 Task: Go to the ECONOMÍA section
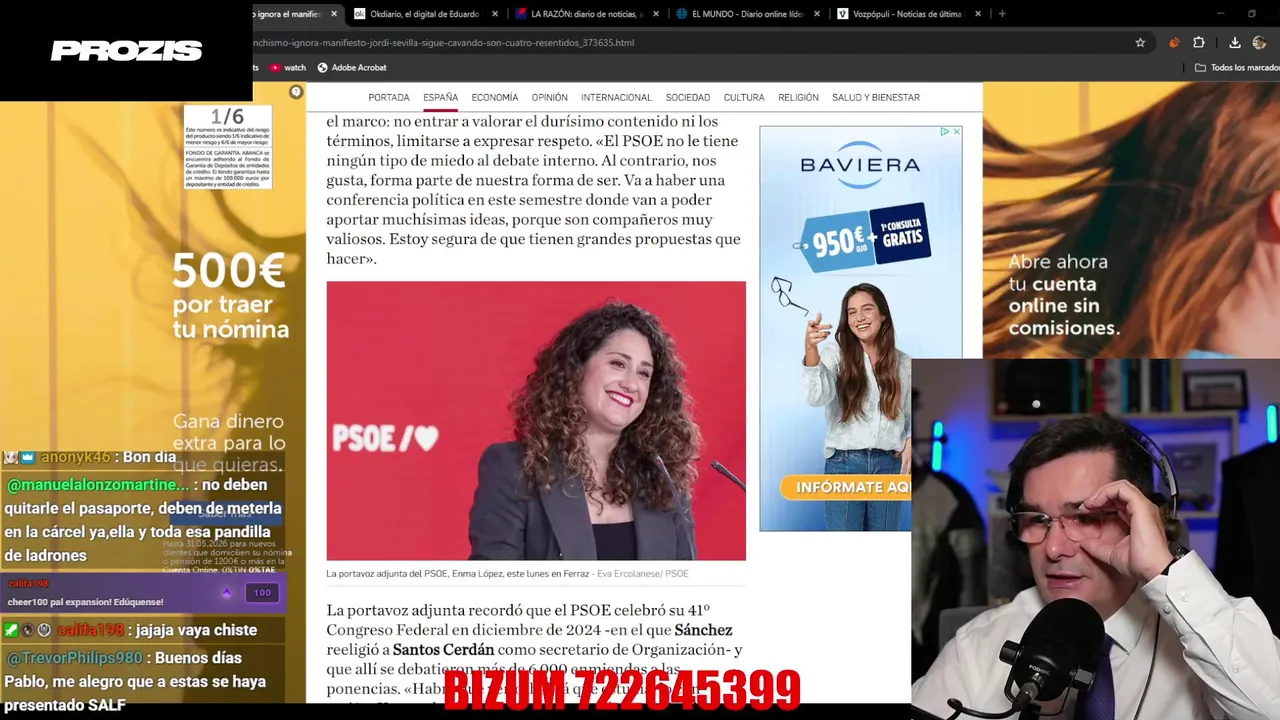tap(495, 97)
